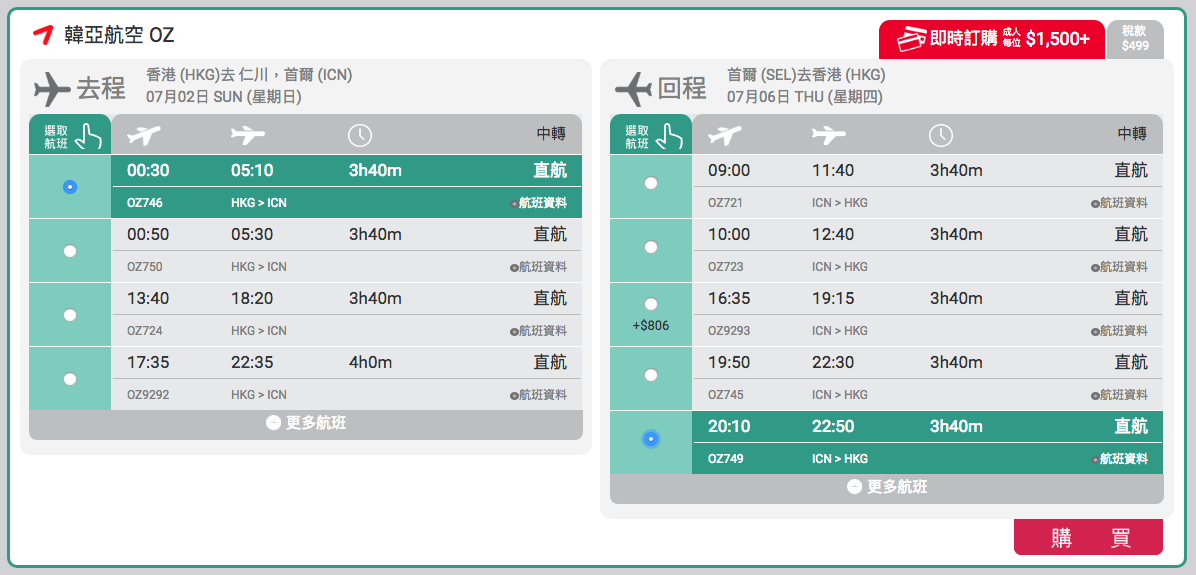The width and height of the screenshot is (1196, 575).
Task: Click outbound 中轉 column header
Action: click(x=551, y=134)
